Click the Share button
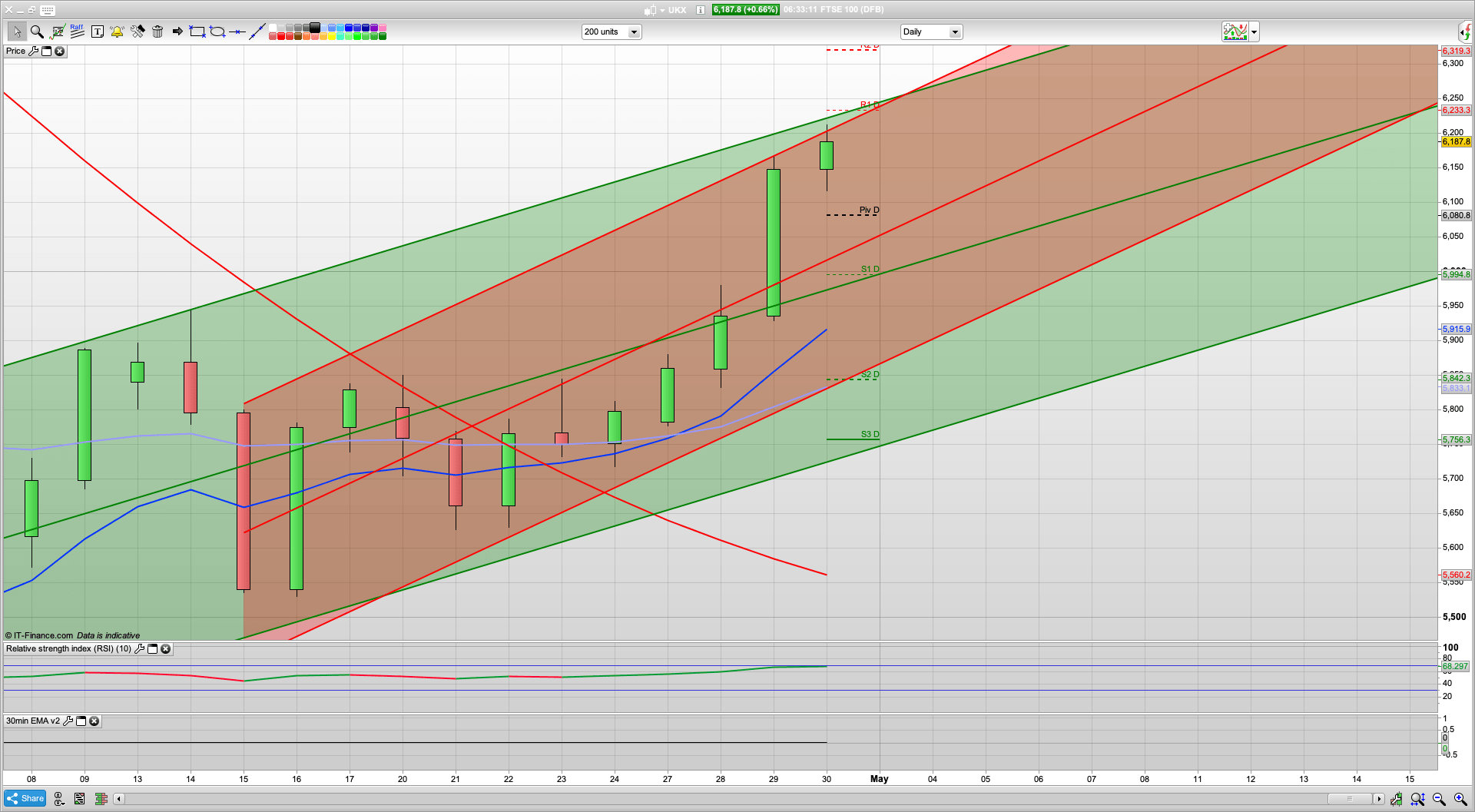The width and height of the screenshot is (1475, 812). tap(25, 799)
